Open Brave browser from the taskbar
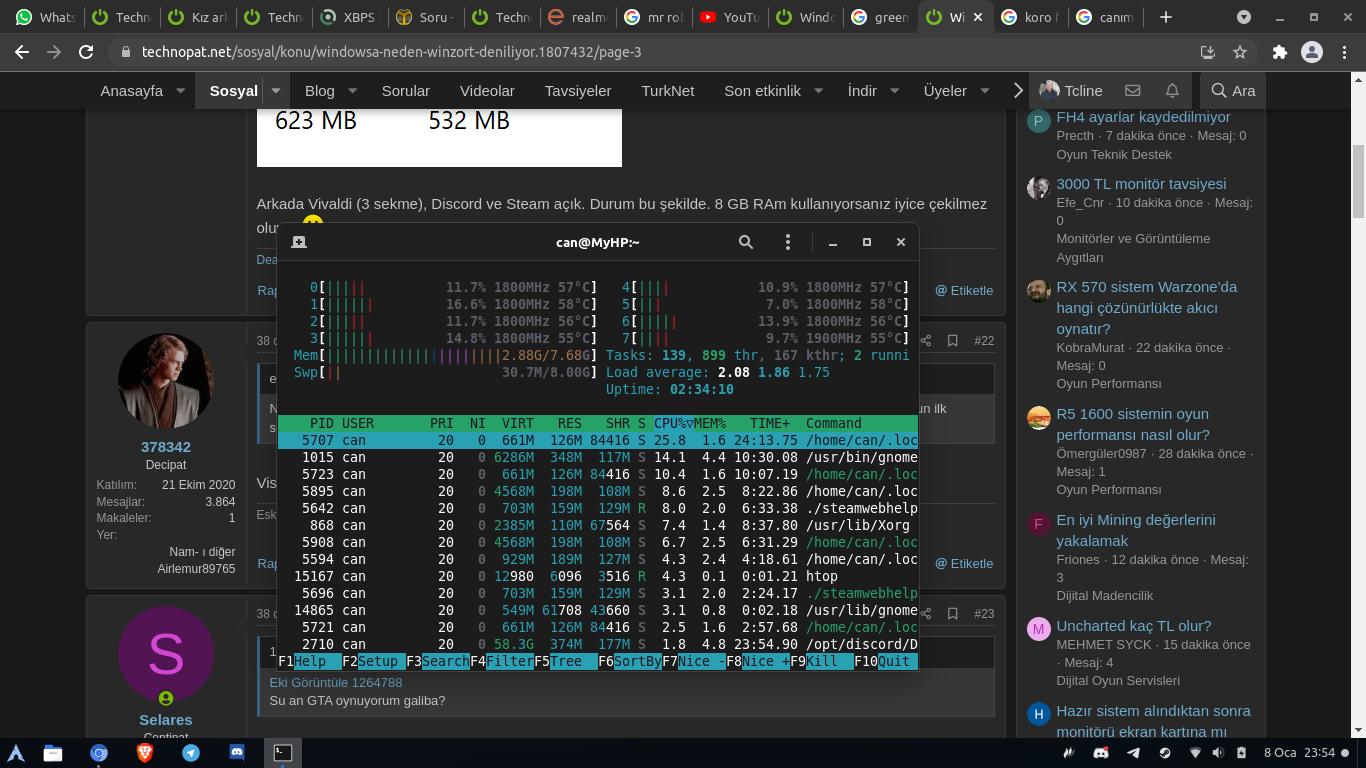 pos(145,753)
